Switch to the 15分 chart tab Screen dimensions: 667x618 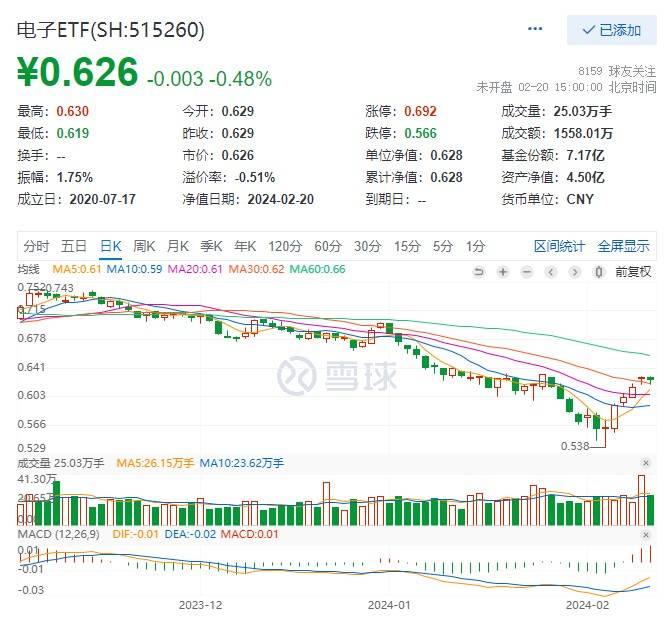click(407, 246)
